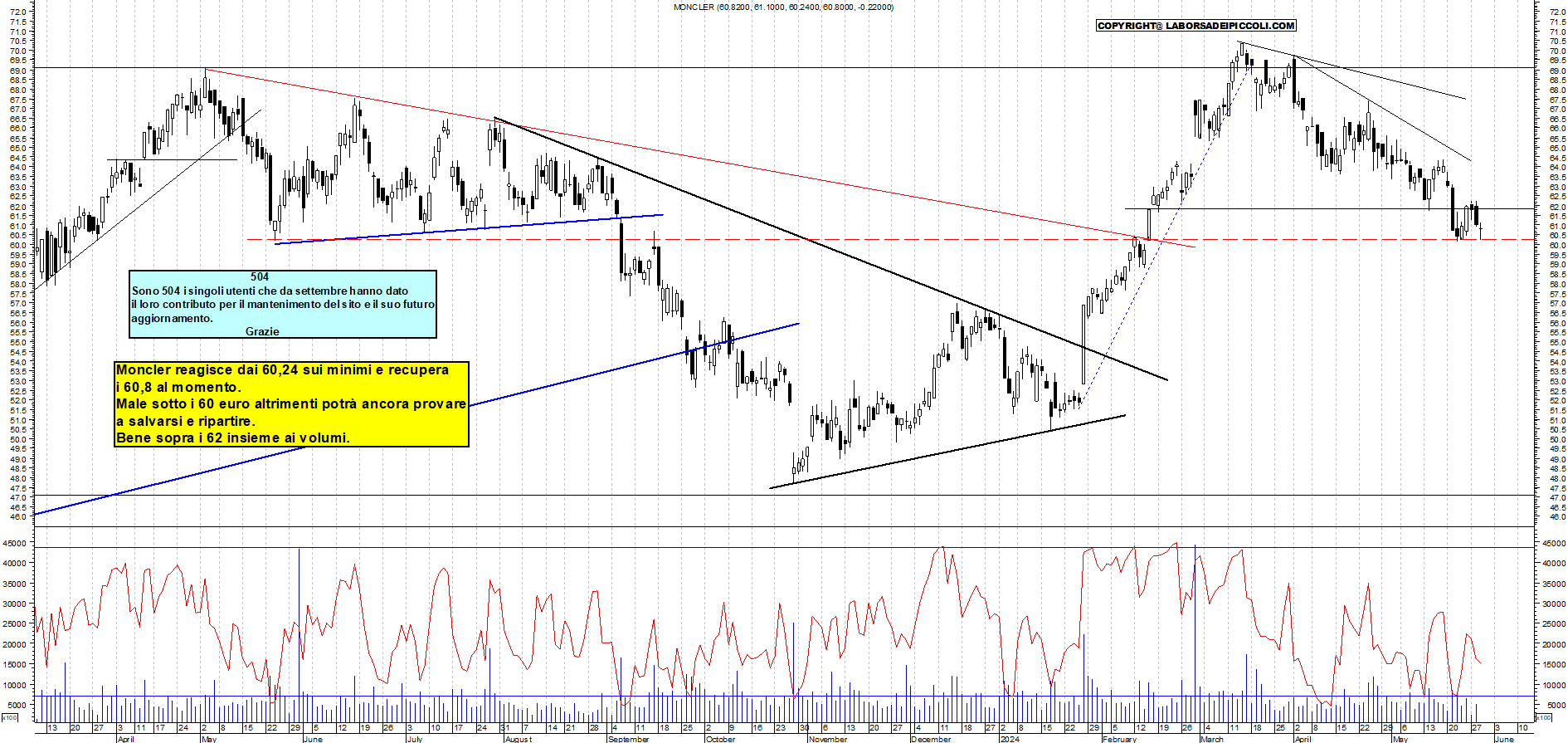Screen dimensions: 1568x743
Task: Click the number 504 heading in cyan box
Action: pos(260,277)
